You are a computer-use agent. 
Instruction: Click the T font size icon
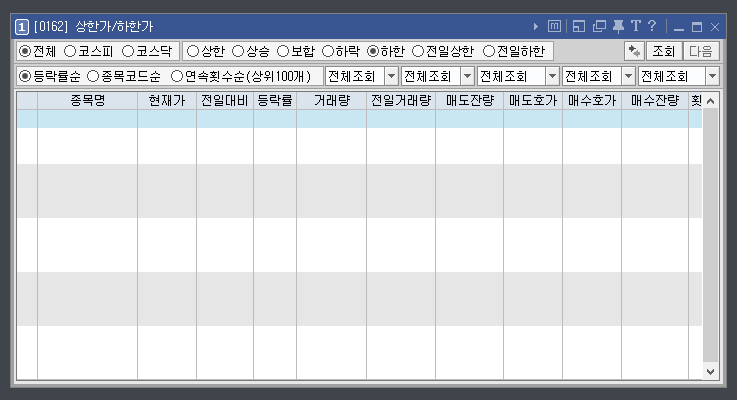(636, 26)
